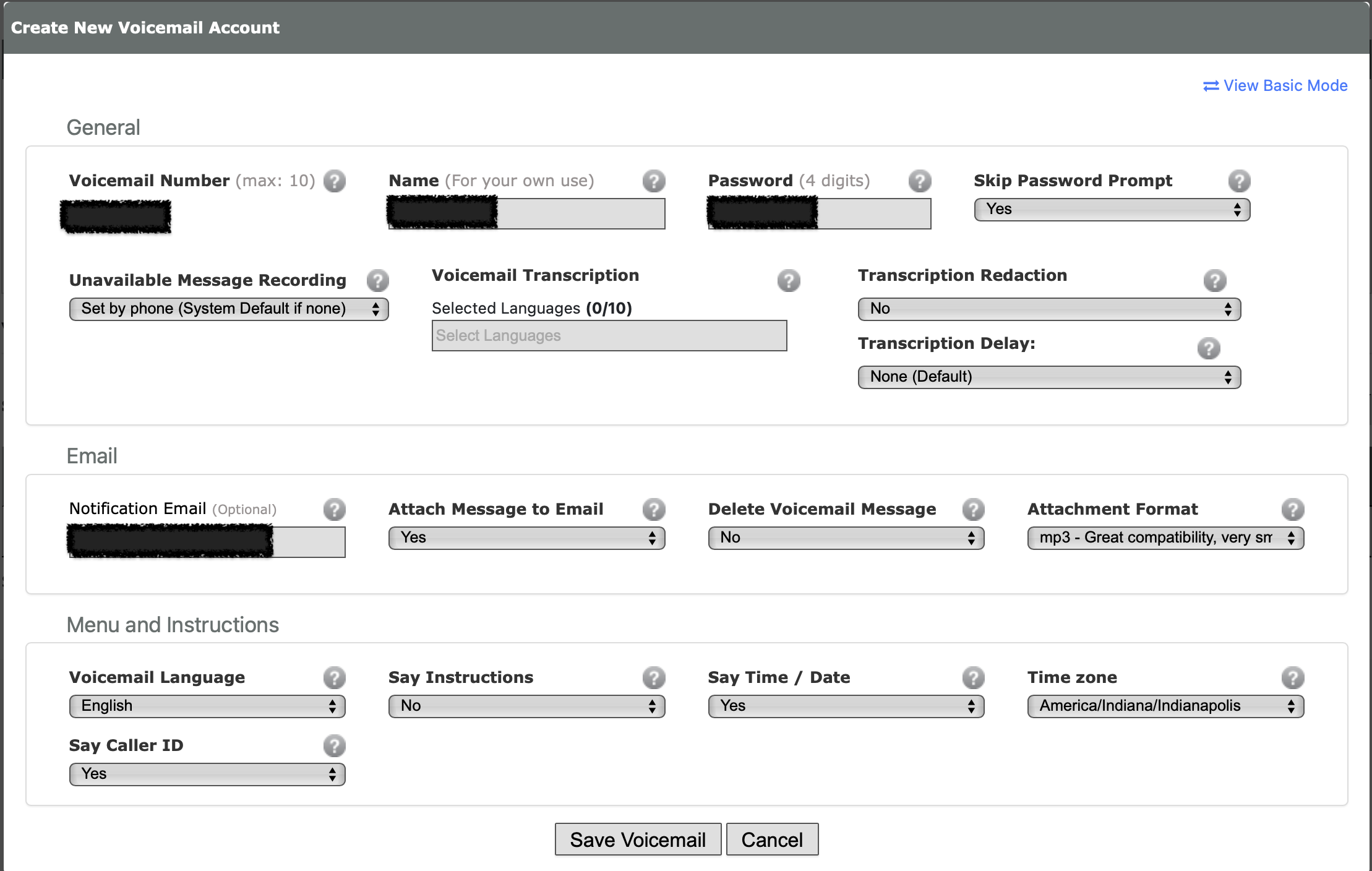Click help icon next to Voicemail Number
1372x871 pixels.
click(335, 181)
